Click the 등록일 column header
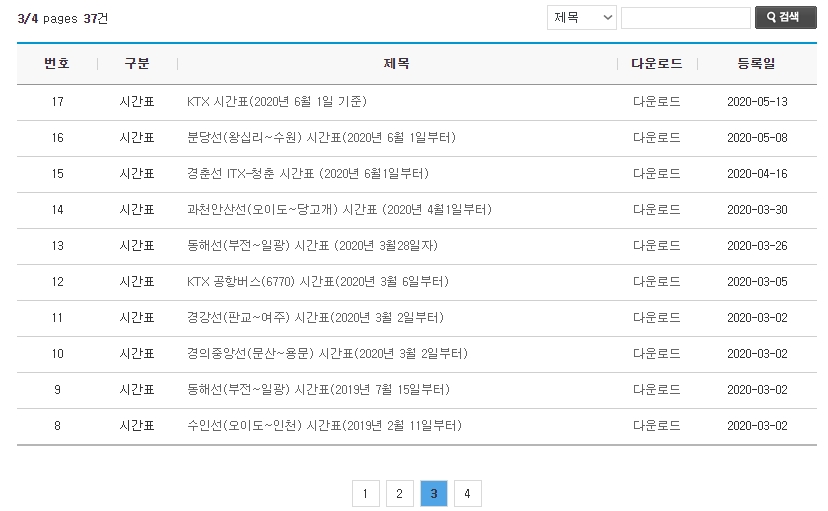 [757, 63]
